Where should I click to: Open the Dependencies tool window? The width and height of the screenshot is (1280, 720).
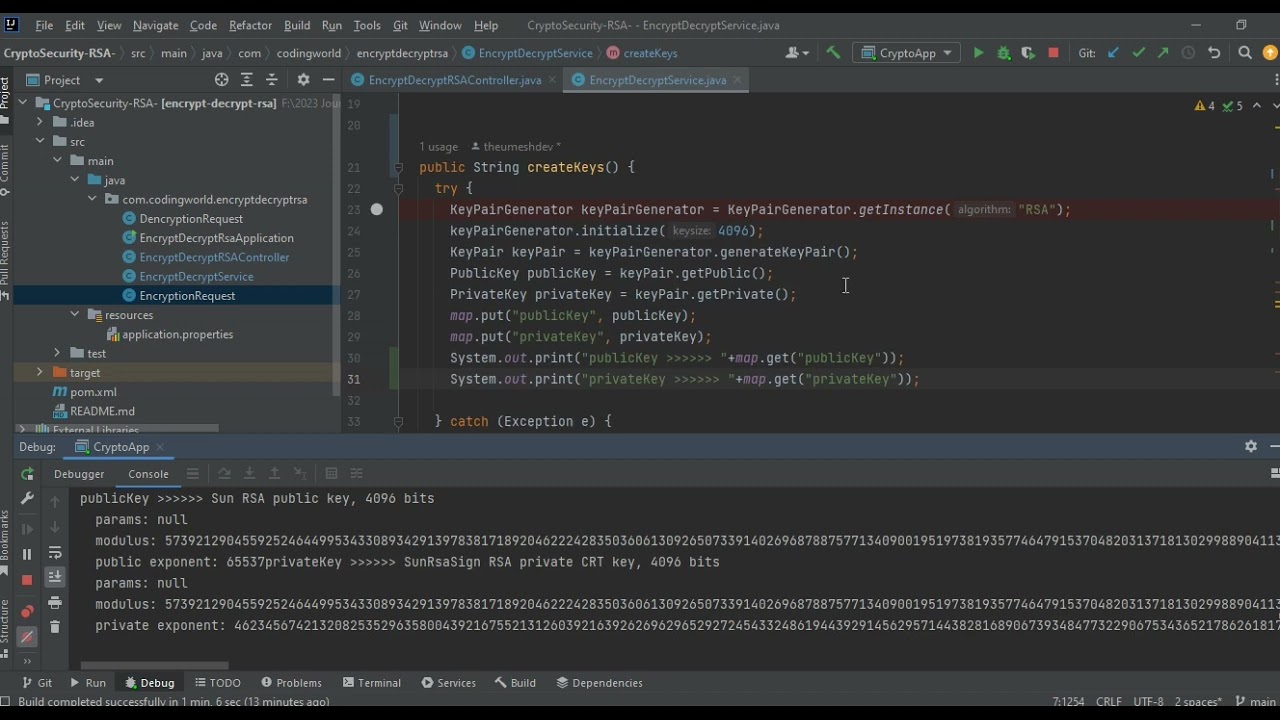[599, 683]
